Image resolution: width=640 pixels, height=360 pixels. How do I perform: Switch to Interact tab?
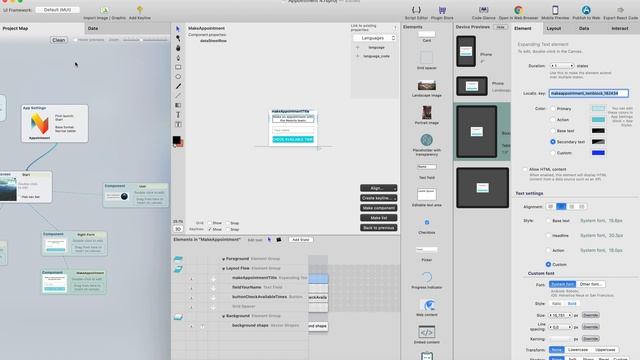click(x=620, y=29)
